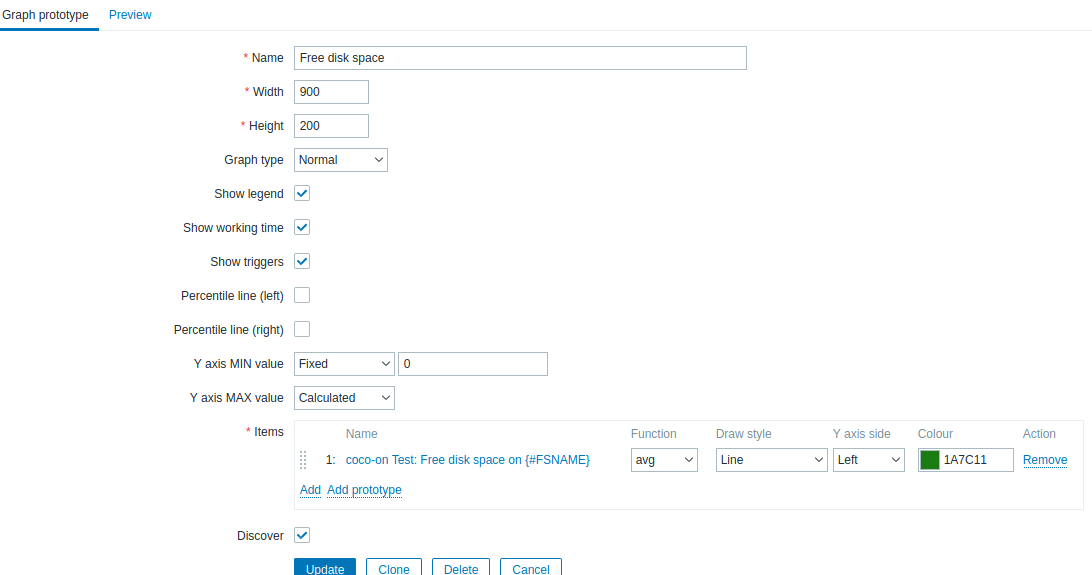
Task: Focus the Height field showing 200
Action: (331, 126)
